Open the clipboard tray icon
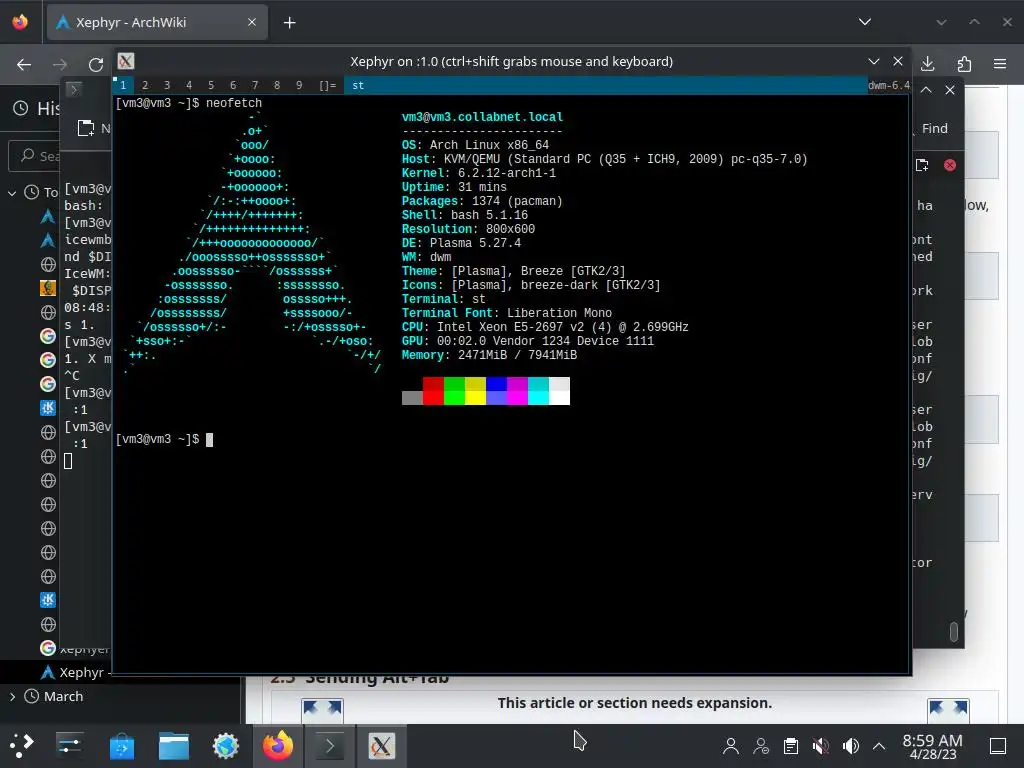The image size is (1024, 768). 791,746
